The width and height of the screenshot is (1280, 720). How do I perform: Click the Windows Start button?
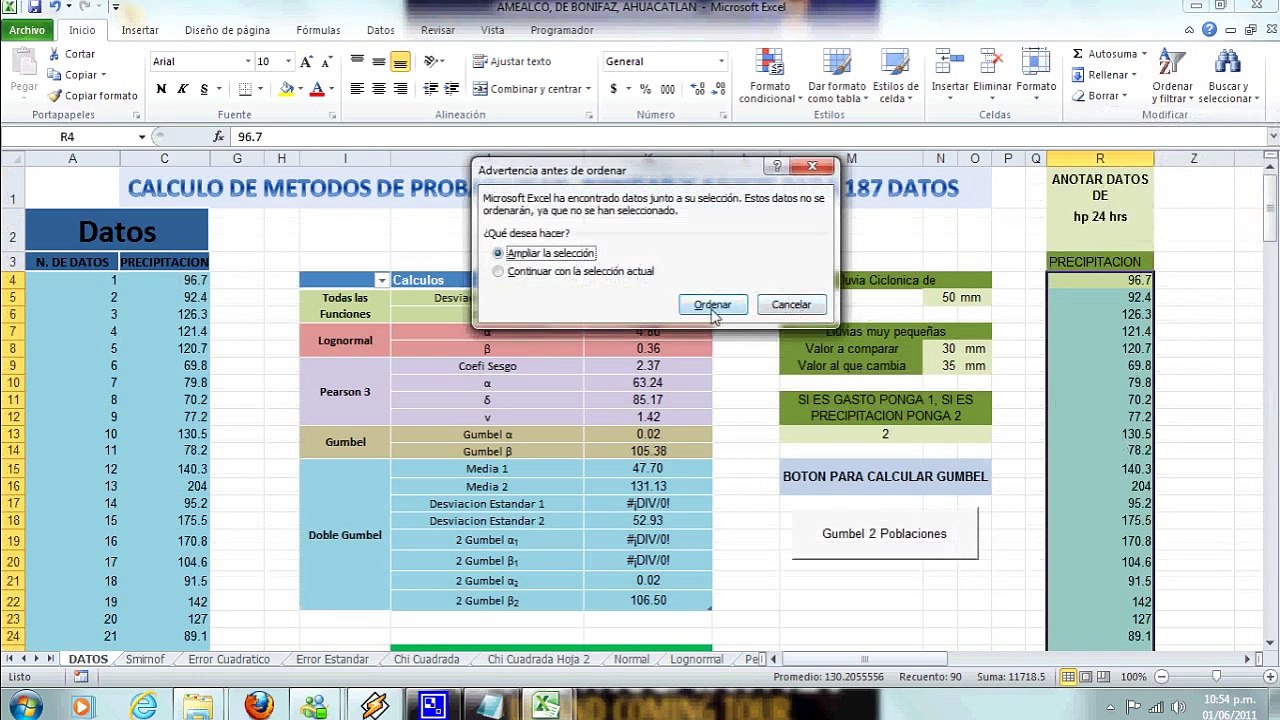[24, 706]
